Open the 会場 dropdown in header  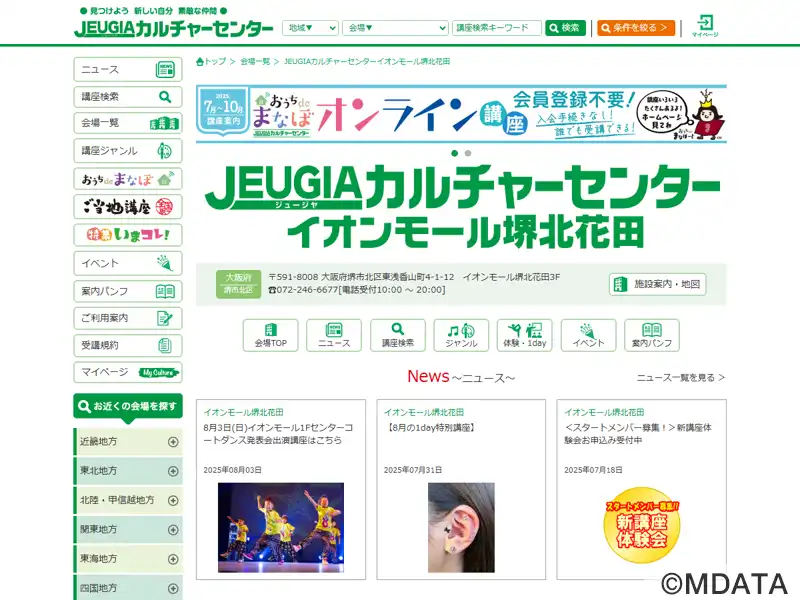[x=395, y=28]
